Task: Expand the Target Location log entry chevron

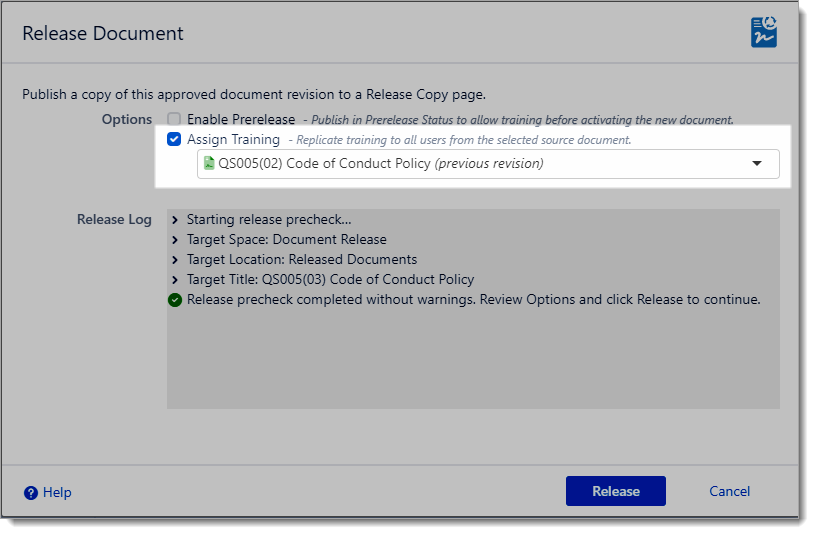Action: [x=176, y=260]
